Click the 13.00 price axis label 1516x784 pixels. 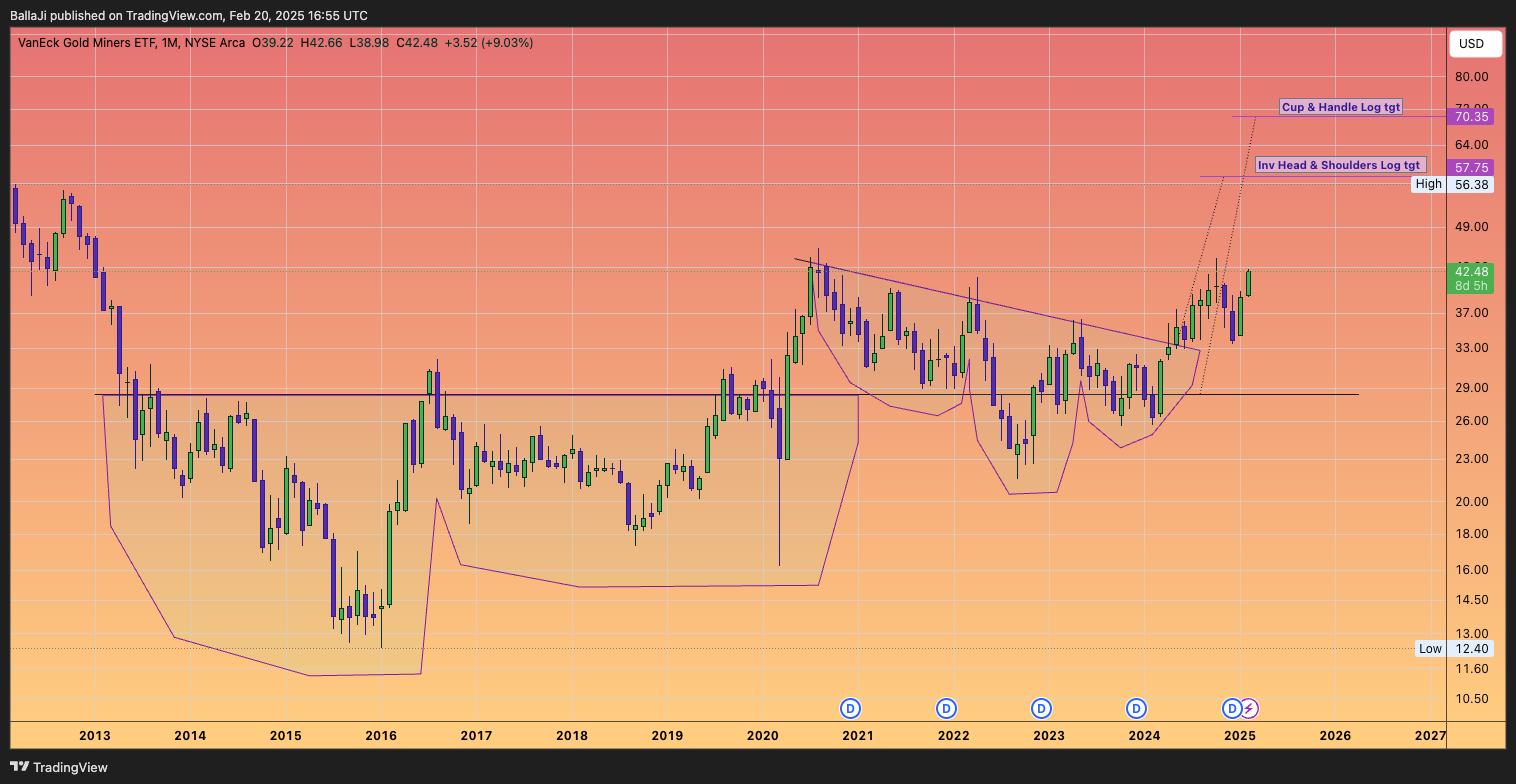pos(1473,634)
